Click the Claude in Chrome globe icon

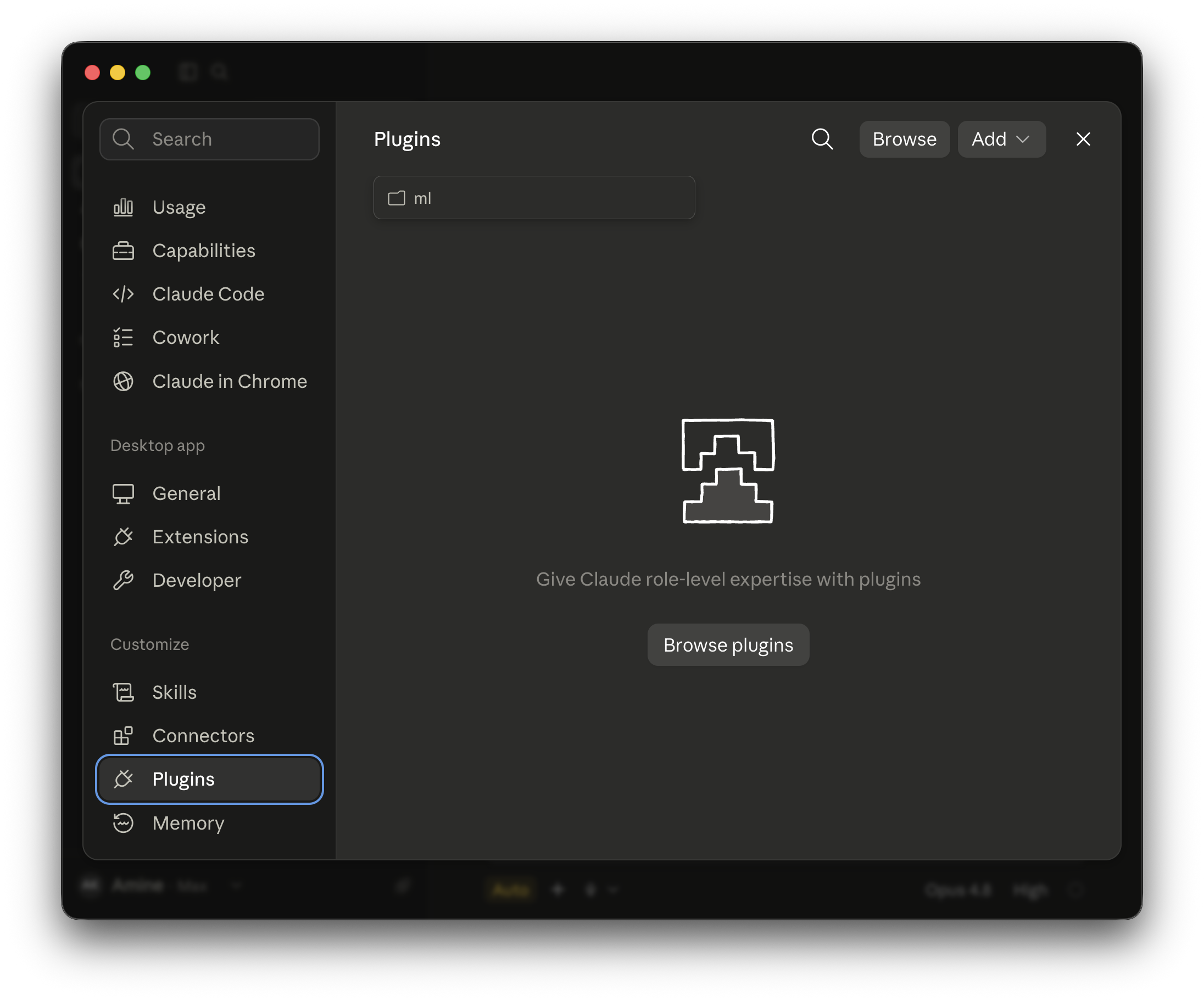pyautogui.click(x=123, y=381)
